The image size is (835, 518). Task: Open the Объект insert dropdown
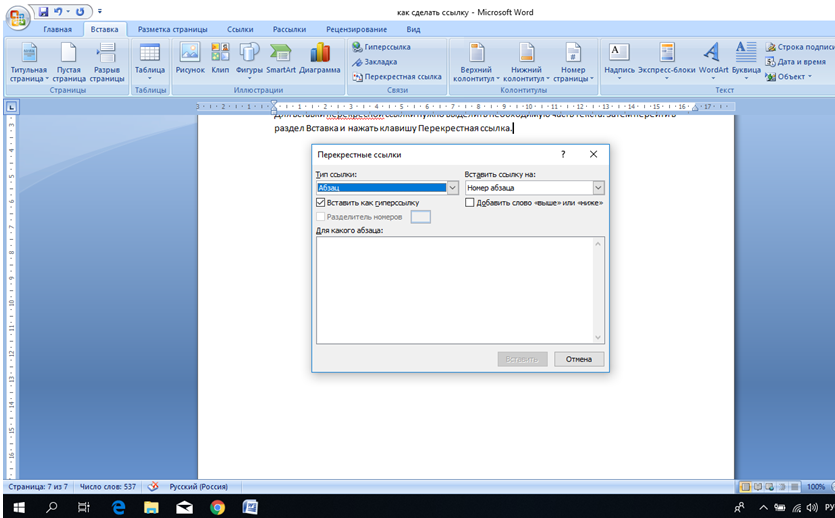pos(788,77)
